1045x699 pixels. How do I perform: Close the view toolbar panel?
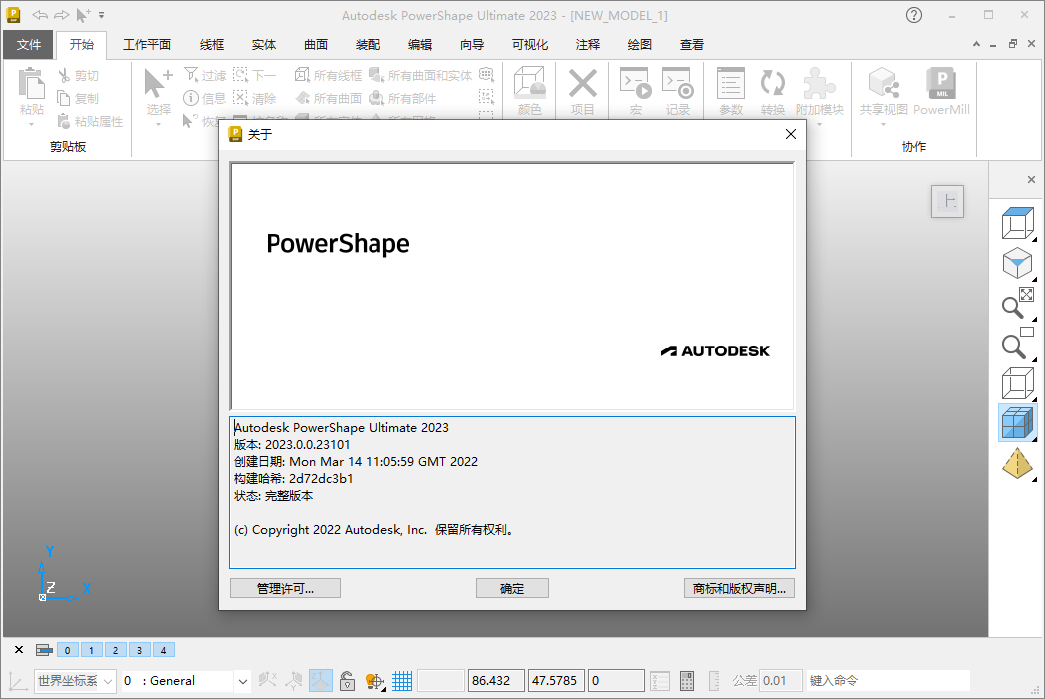(1031, 179)
